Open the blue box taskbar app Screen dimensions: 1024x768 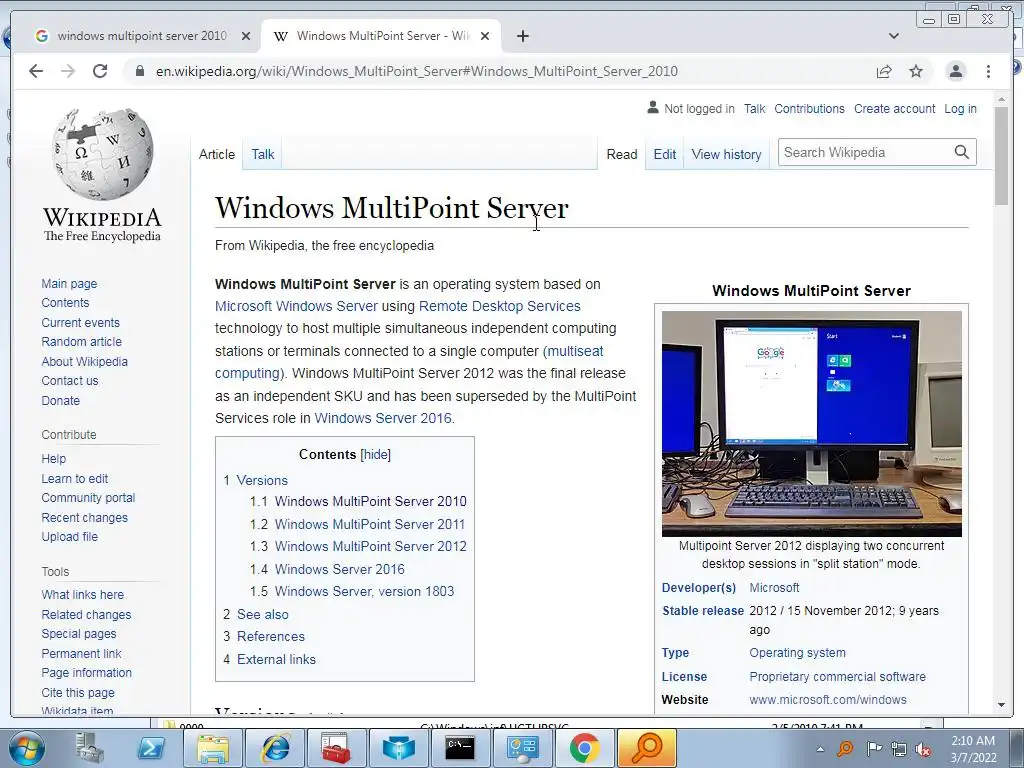click(x=398, y=748)
